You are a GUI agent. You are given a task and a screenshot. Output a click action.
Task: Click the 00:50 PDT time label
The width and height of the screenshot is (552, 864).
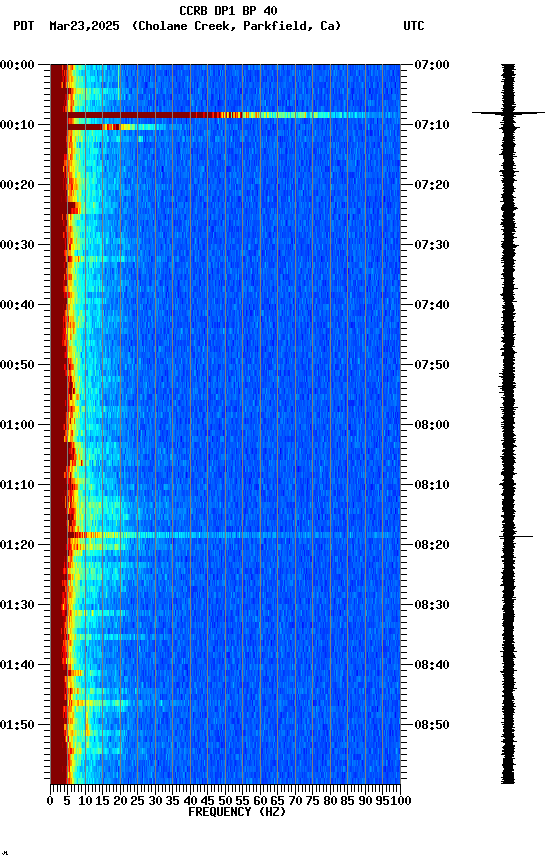[17, 365]
